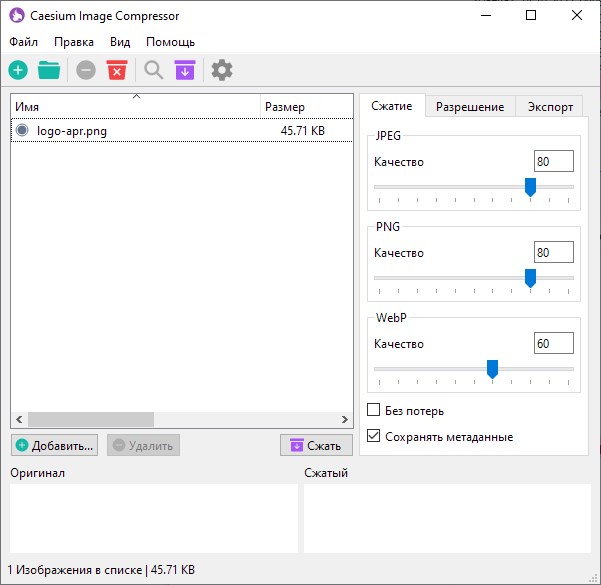Image resolution: width=601 pixels, height=585 pixels.
Task: Switch to the Экспорт tab
Action: click(x=550, y=107)
